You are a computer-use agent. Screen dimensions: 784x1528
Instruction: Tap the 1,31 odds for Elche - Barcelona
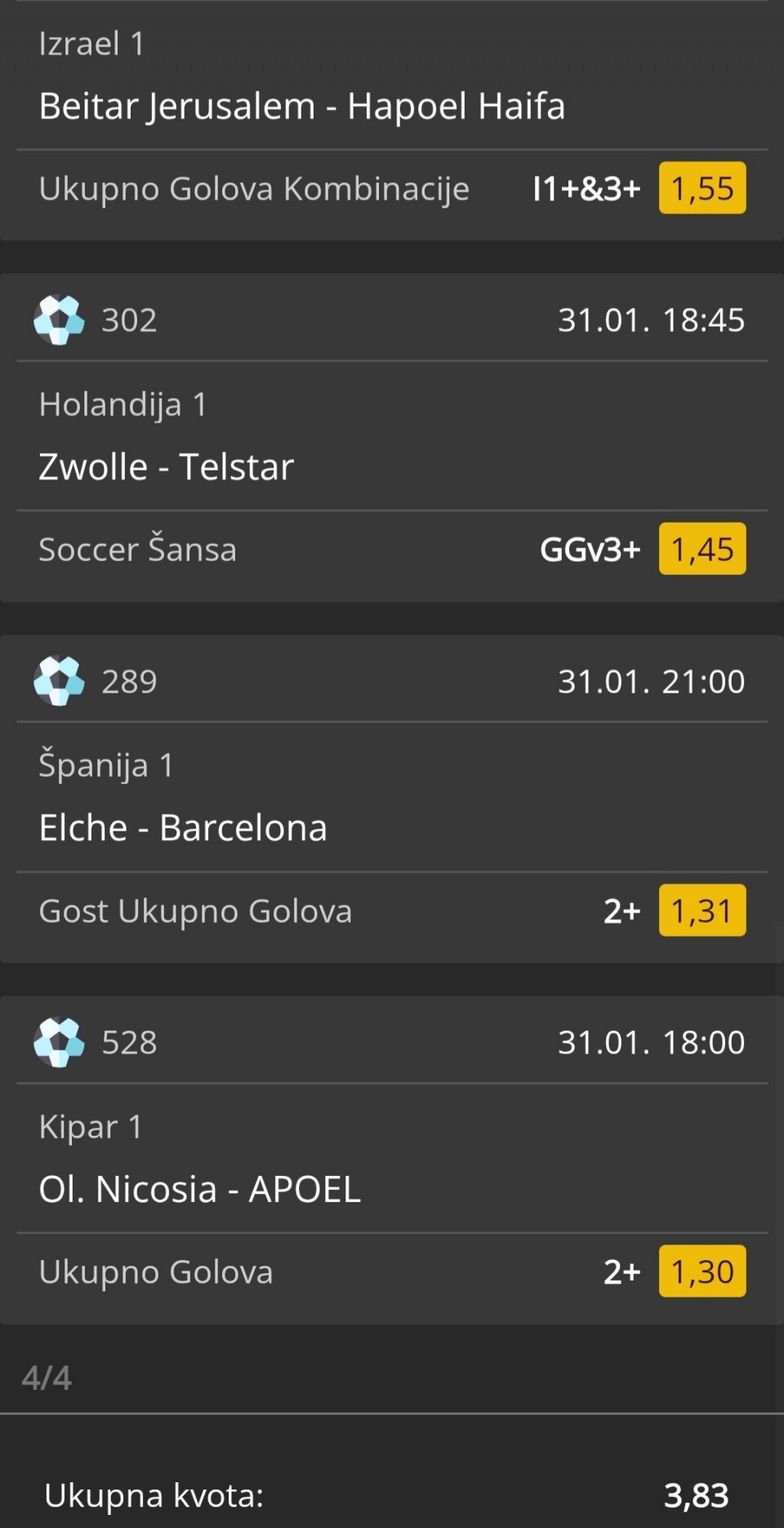click(x=702, y=911)
